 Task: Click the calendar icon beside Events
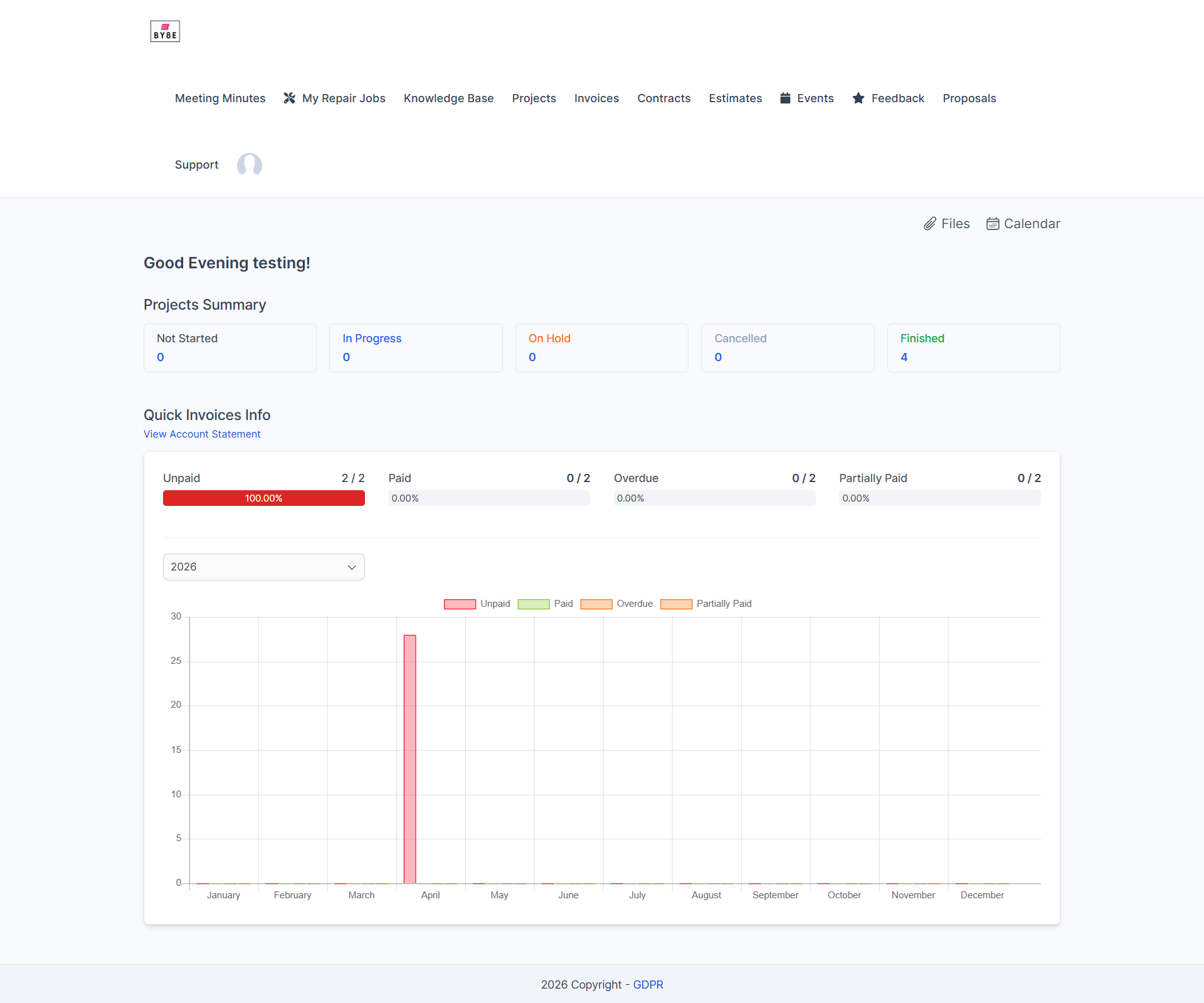784,98
